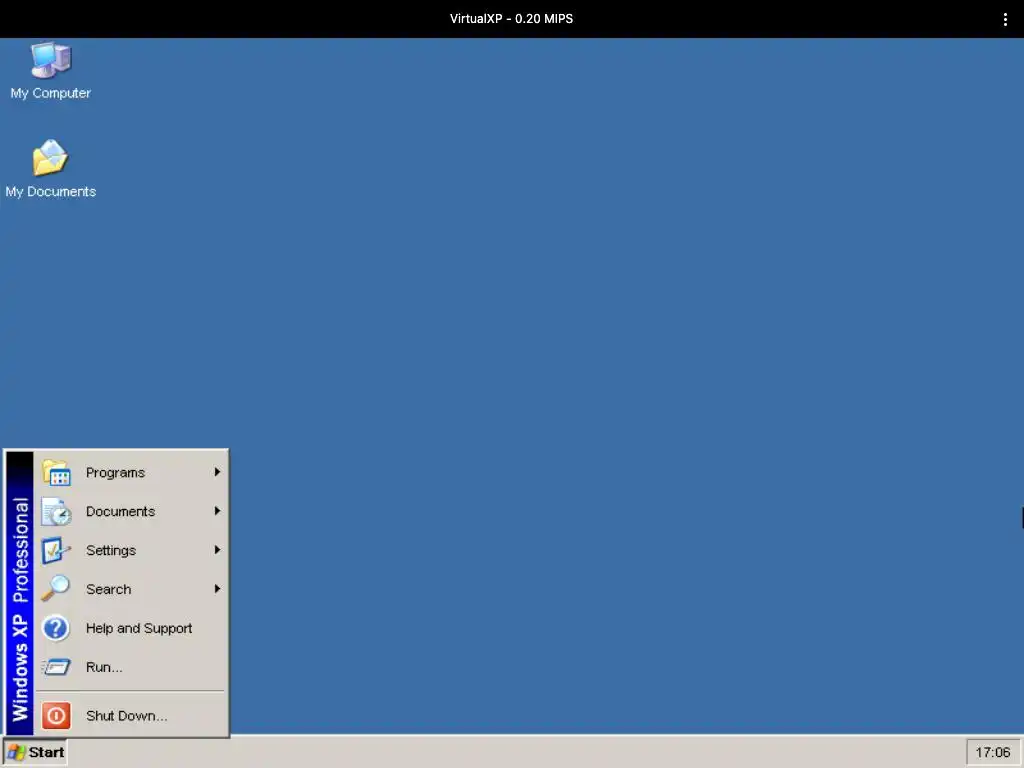The image size is (1024, 768).
Task: Click the Windows flag logo on Start
Action: (x=16, y=752)
